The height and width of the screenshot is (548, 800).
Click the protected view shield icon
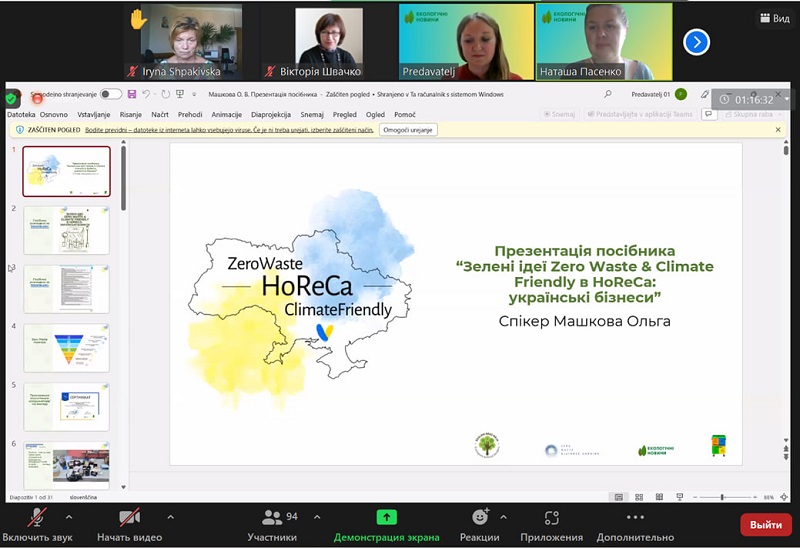tap(20, 130)
